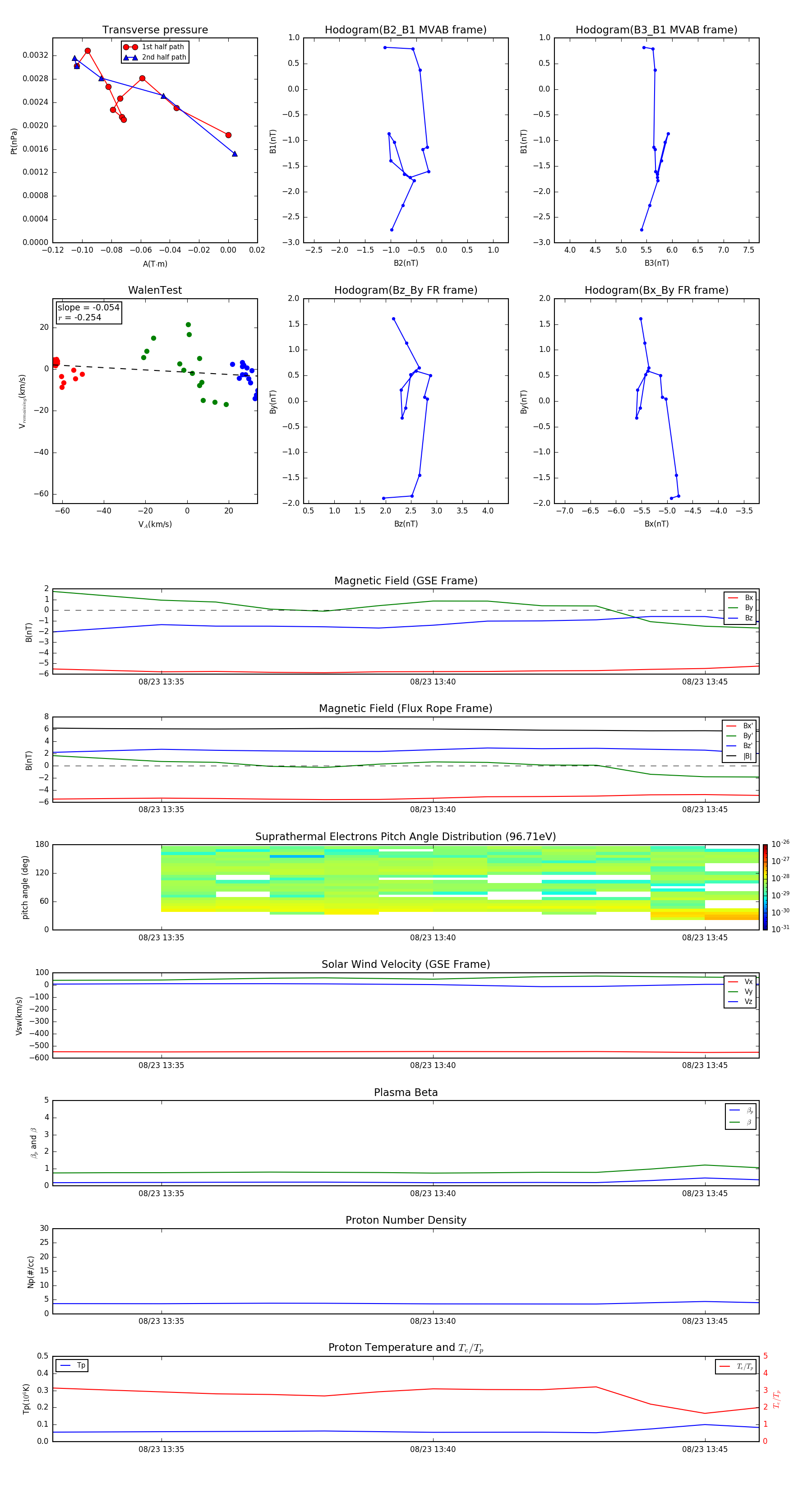Click the "Magnetic Field (Flux Rope Frame)" title
Image resolution: width=812 pixels, height=1489 pixels.
pyautogui.click(x=406, y=709)
